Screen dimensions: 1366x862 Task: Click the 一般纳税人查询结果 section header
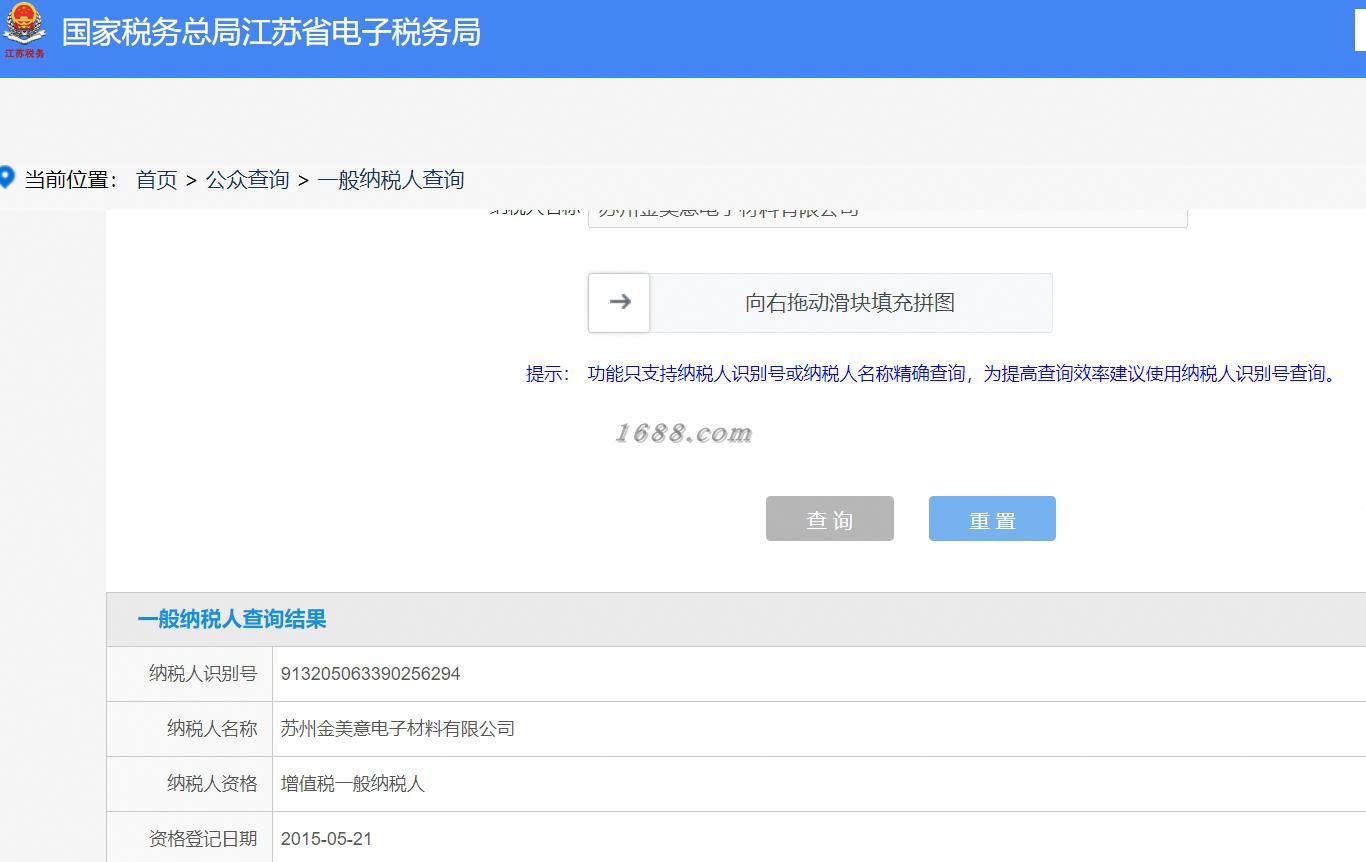[x=232, y=619]
